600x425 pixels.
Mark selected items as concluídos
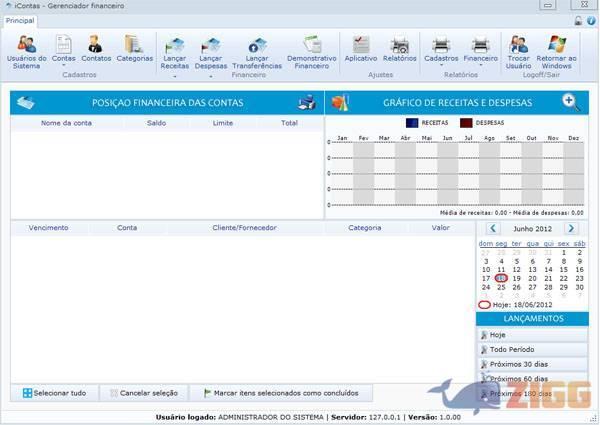[280, 393]
